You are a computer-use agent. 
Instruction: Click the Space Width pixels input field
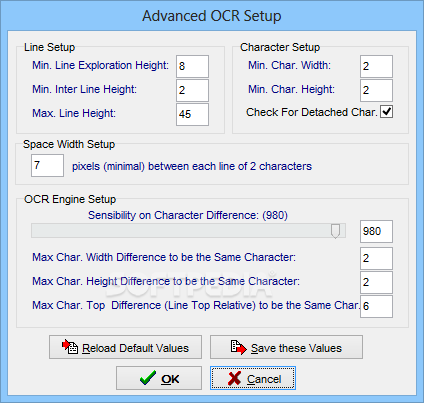coord(47,165)
